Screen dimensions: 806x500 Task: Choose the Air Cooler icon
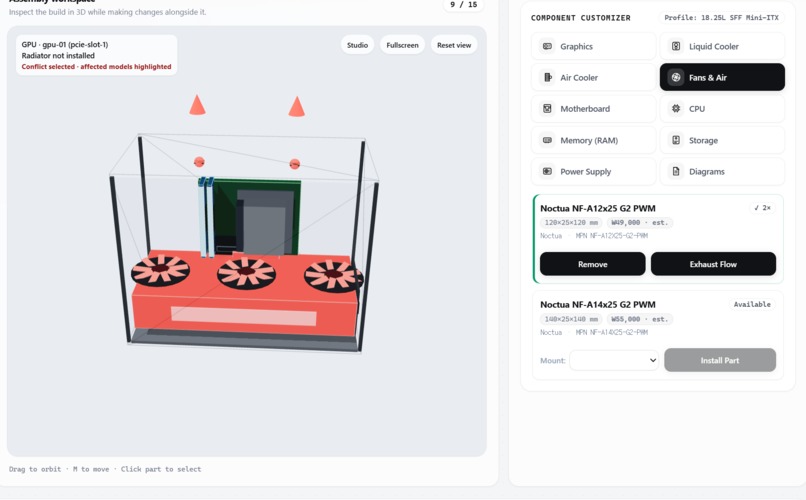pos(547,78)
